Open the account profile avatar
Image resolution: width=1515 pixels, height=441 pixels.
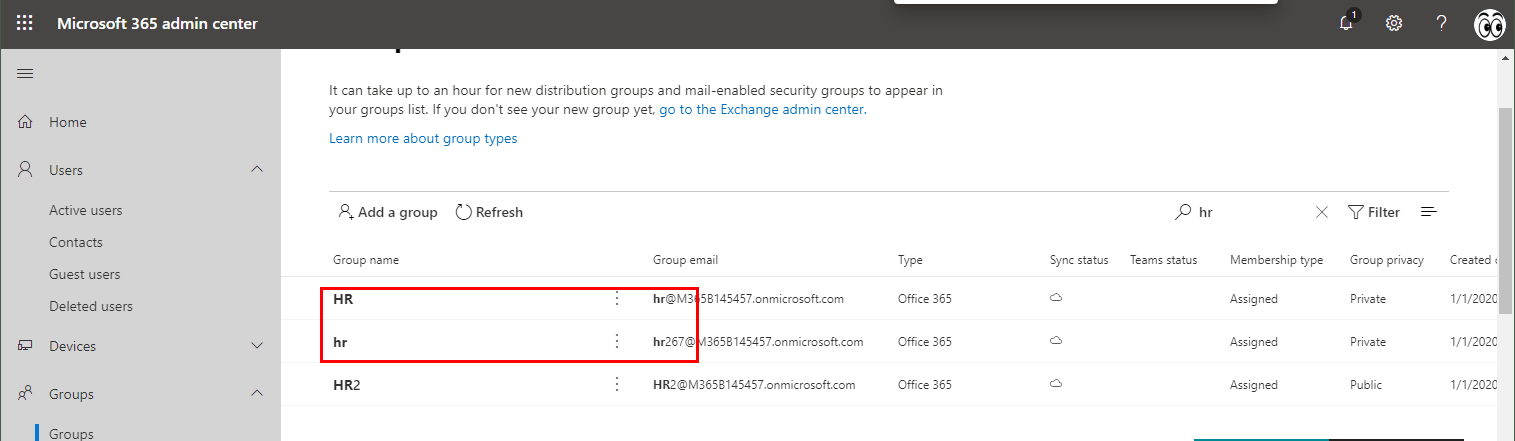(x=1490, y=25)
